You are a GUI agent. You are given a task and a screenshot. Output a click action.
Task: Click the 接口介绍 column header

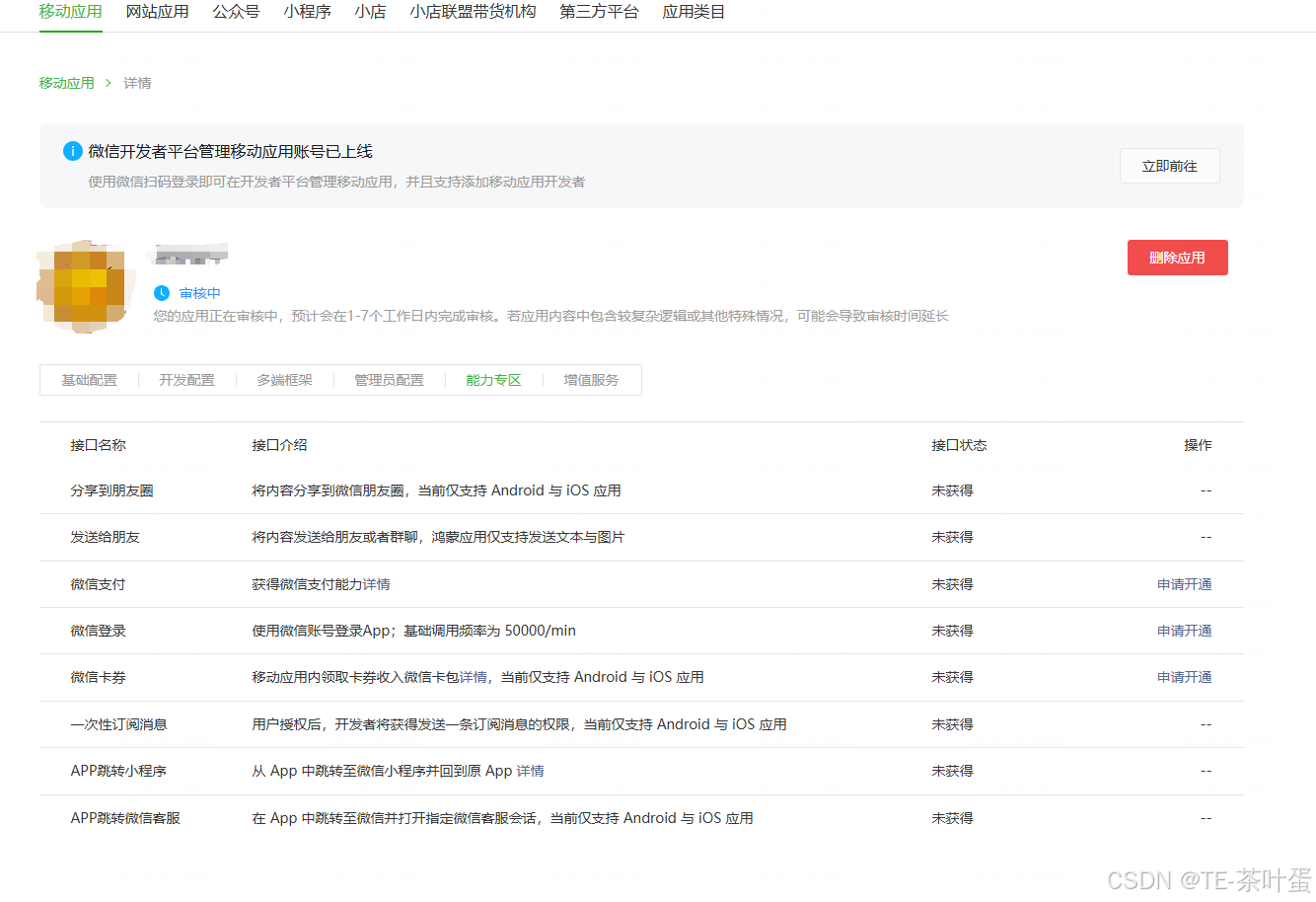tap(280, 445)
